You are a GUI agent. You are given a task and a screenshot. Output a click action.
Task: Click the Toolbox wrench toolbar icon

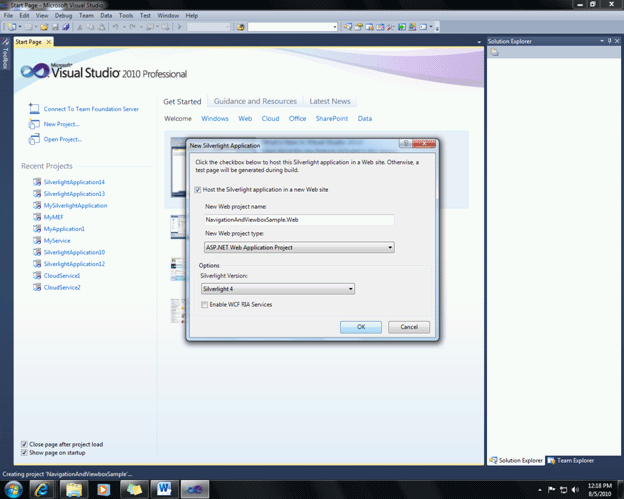click(x=391, y=27)
